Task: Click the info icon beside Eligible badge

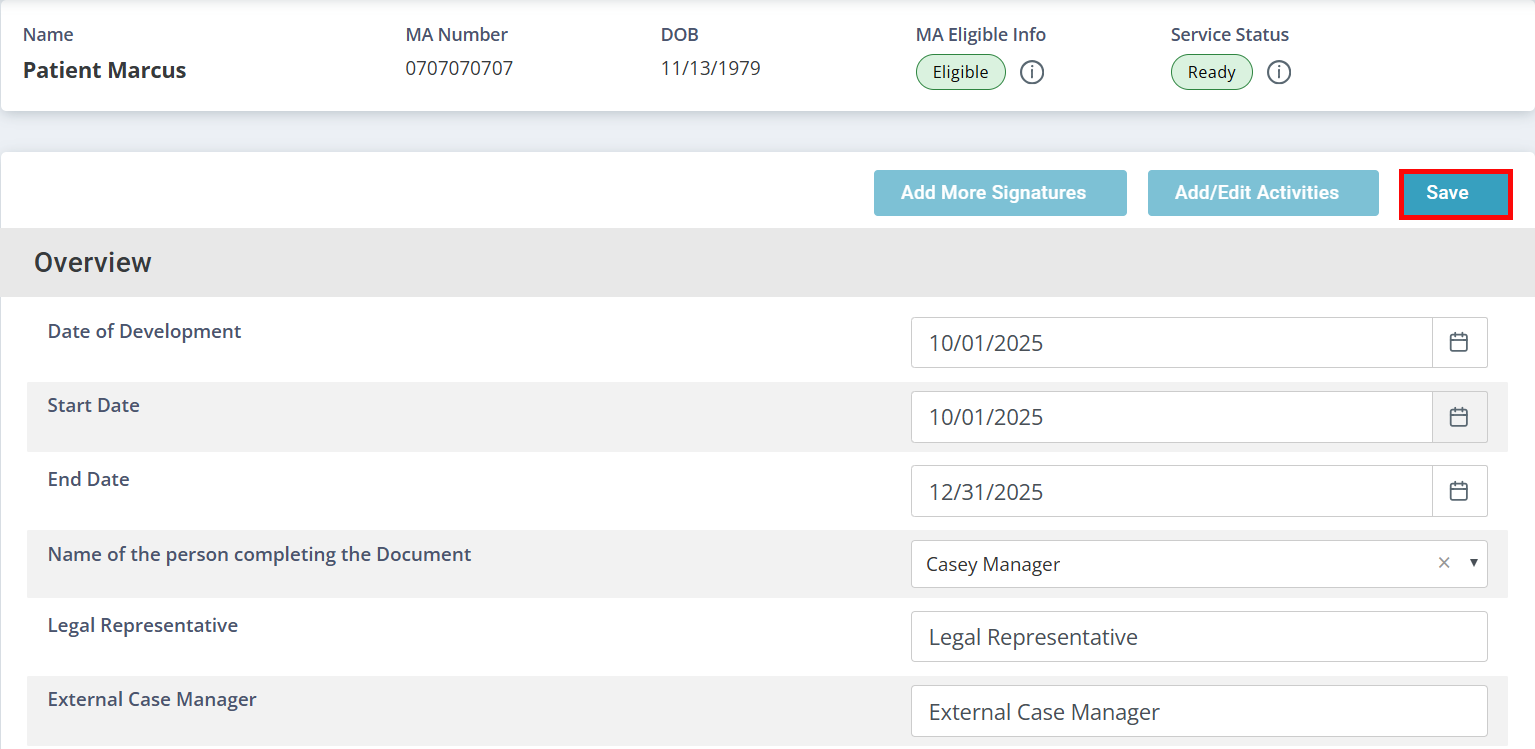Action: click(x=1032, y=73)
